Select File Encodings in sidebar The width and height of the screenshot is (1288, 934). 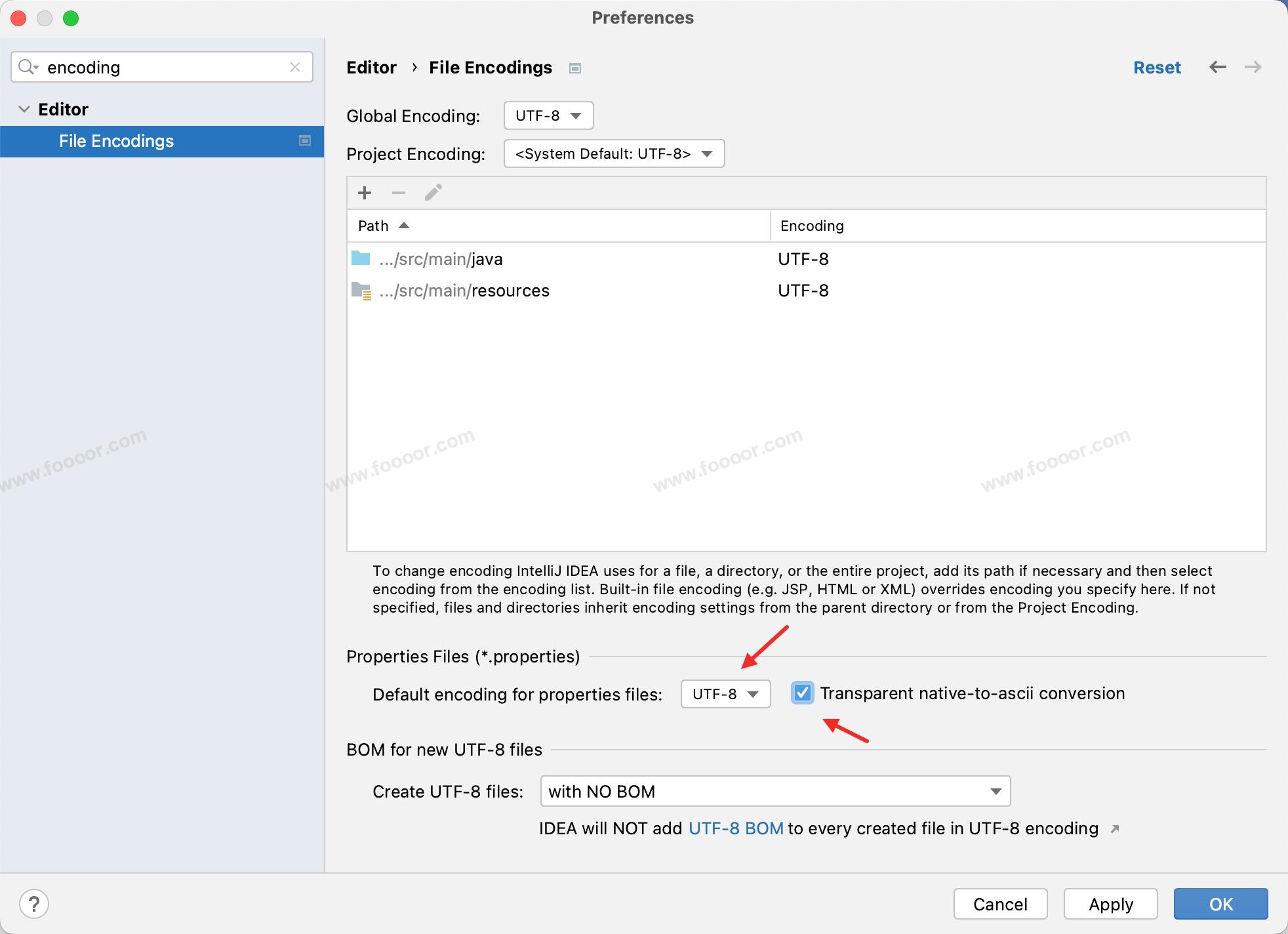pyautogui.click(x=117, y=141)
